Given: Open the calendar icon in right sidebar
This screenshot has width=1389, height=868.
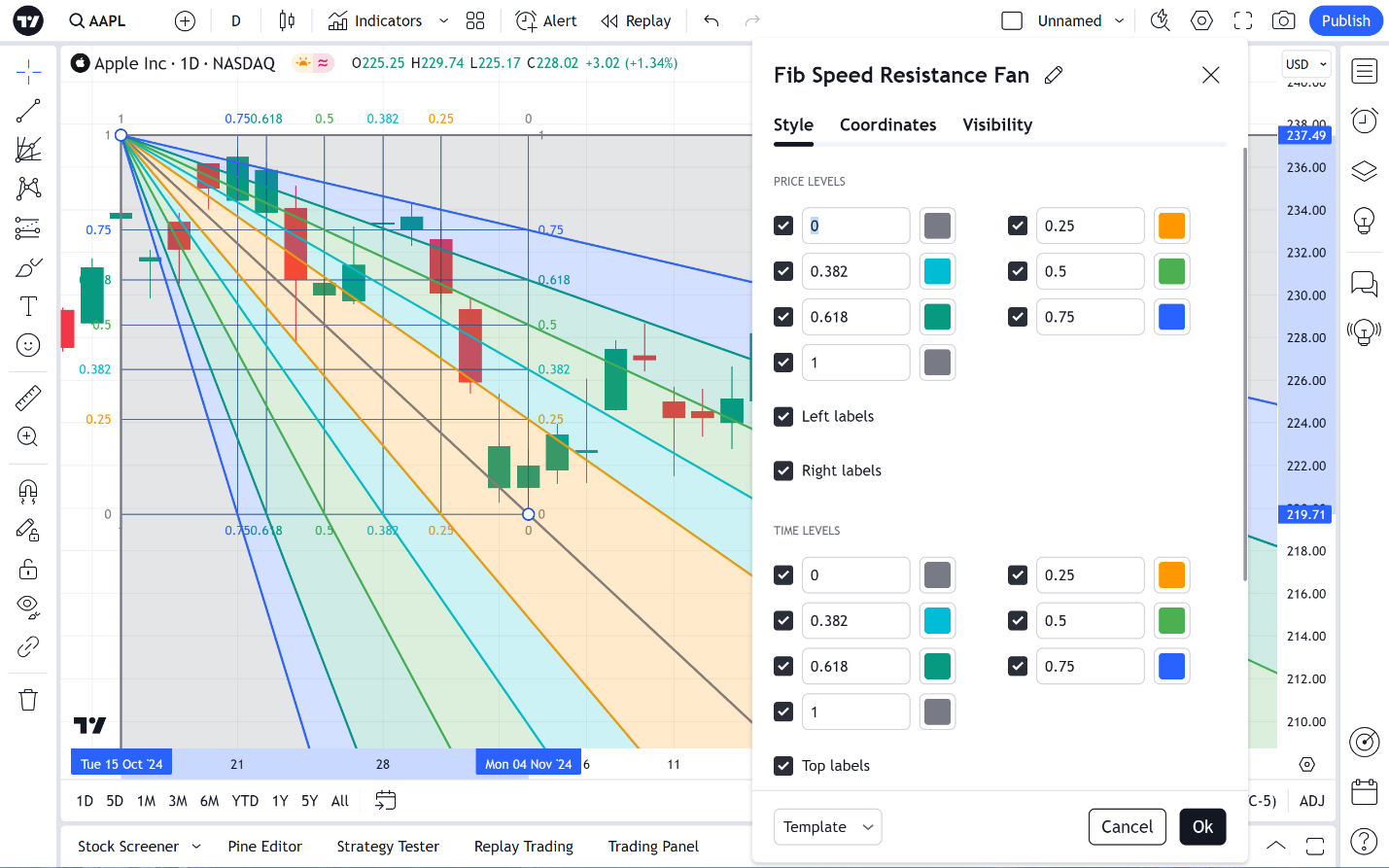Looking at the screenshot, I should point(1365,792).
